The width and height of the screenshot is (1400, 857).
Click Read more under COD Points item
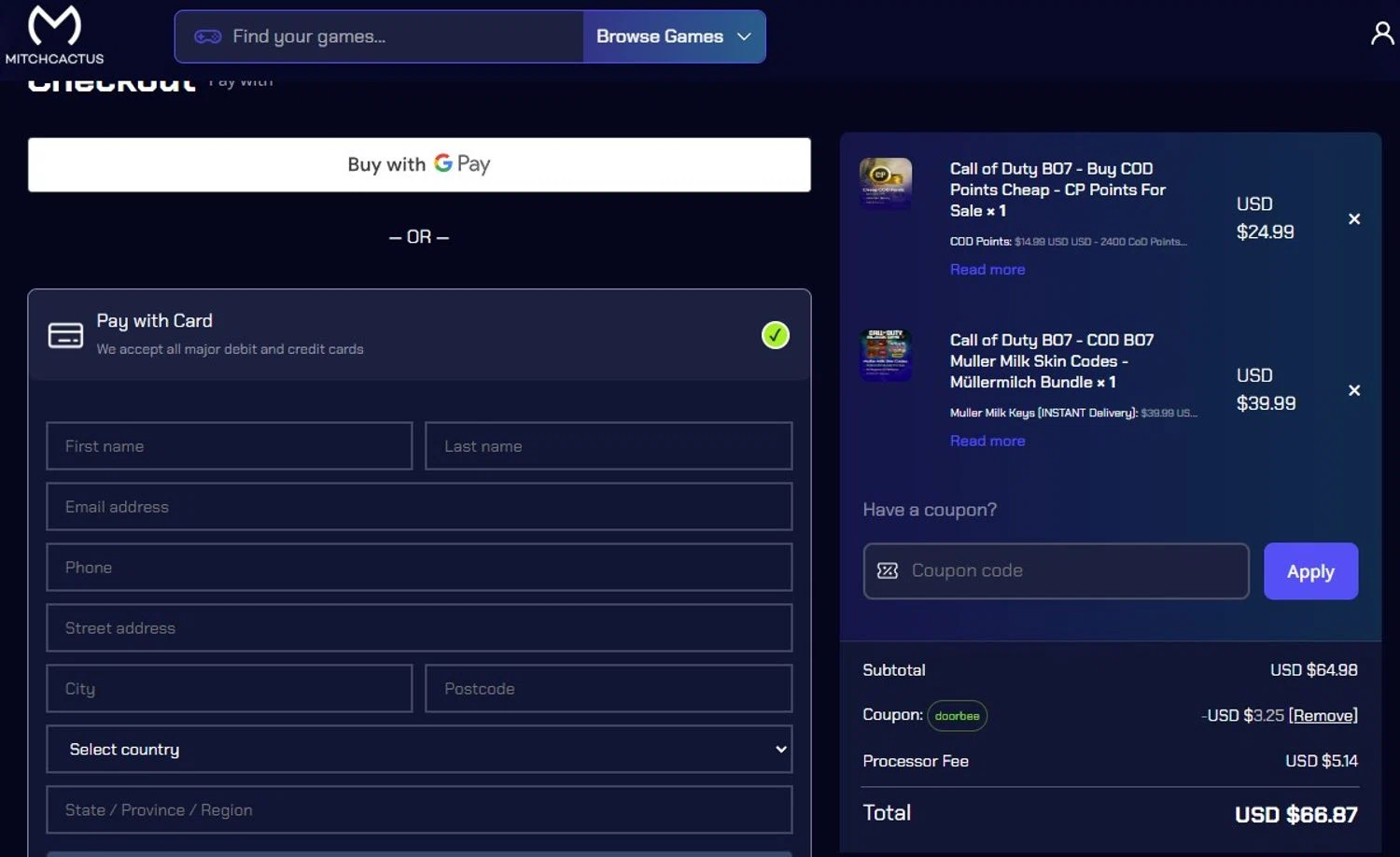tap(987, 269)
